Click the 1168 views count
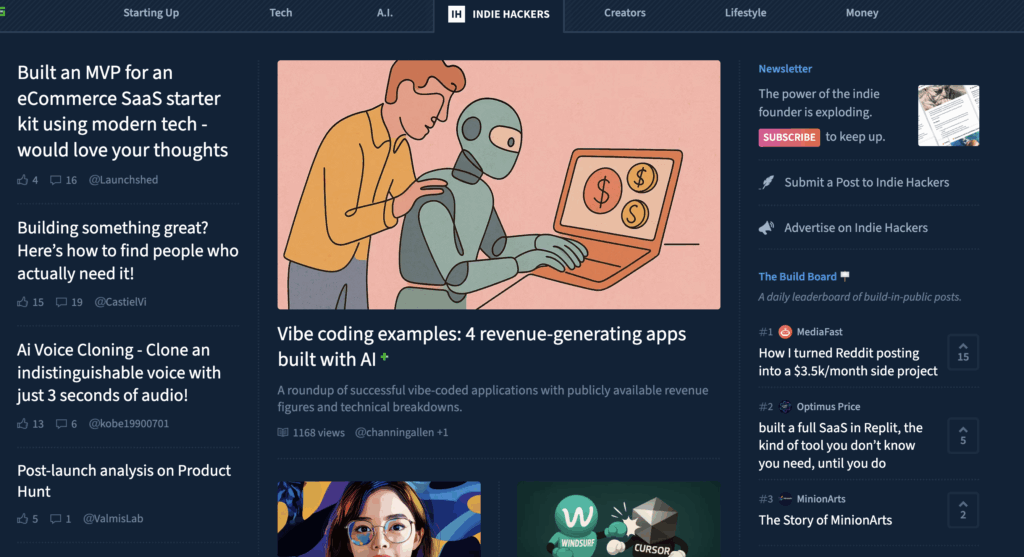 click(319, 432)
